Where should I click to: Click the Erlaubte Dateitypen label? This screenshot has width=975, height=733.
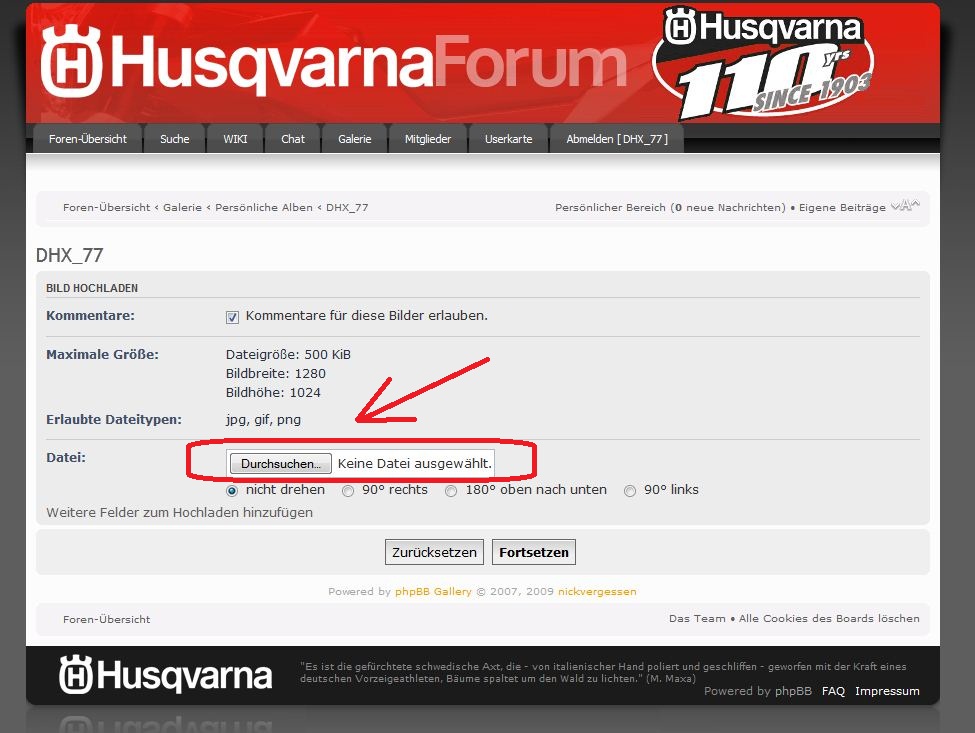click(114, 420)
